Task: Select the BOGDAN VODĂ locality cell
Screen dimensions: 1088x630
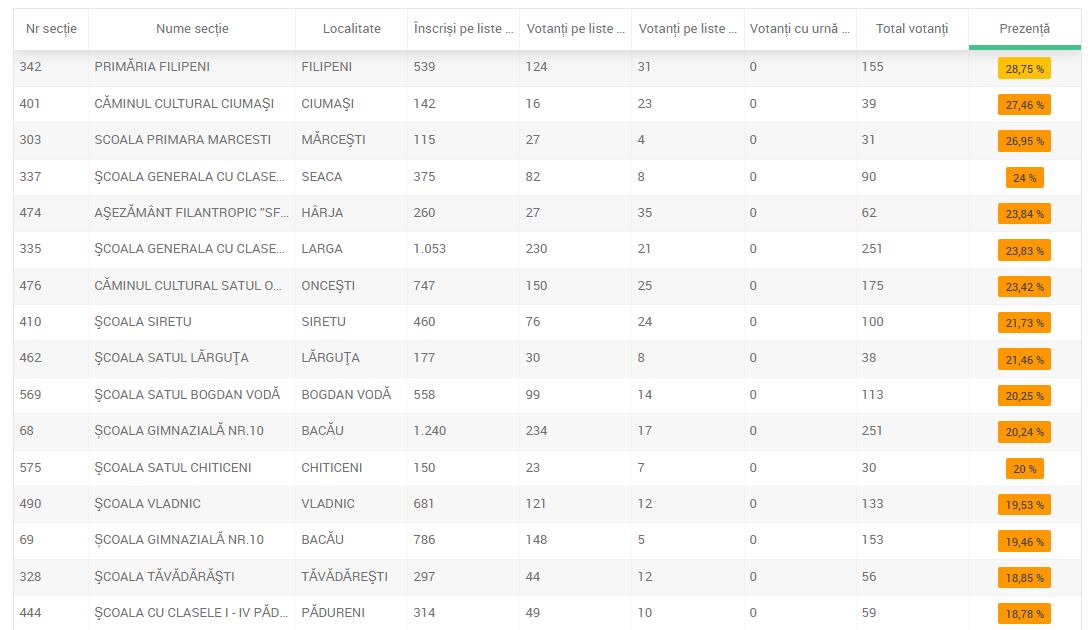Action: coord(346,395)
